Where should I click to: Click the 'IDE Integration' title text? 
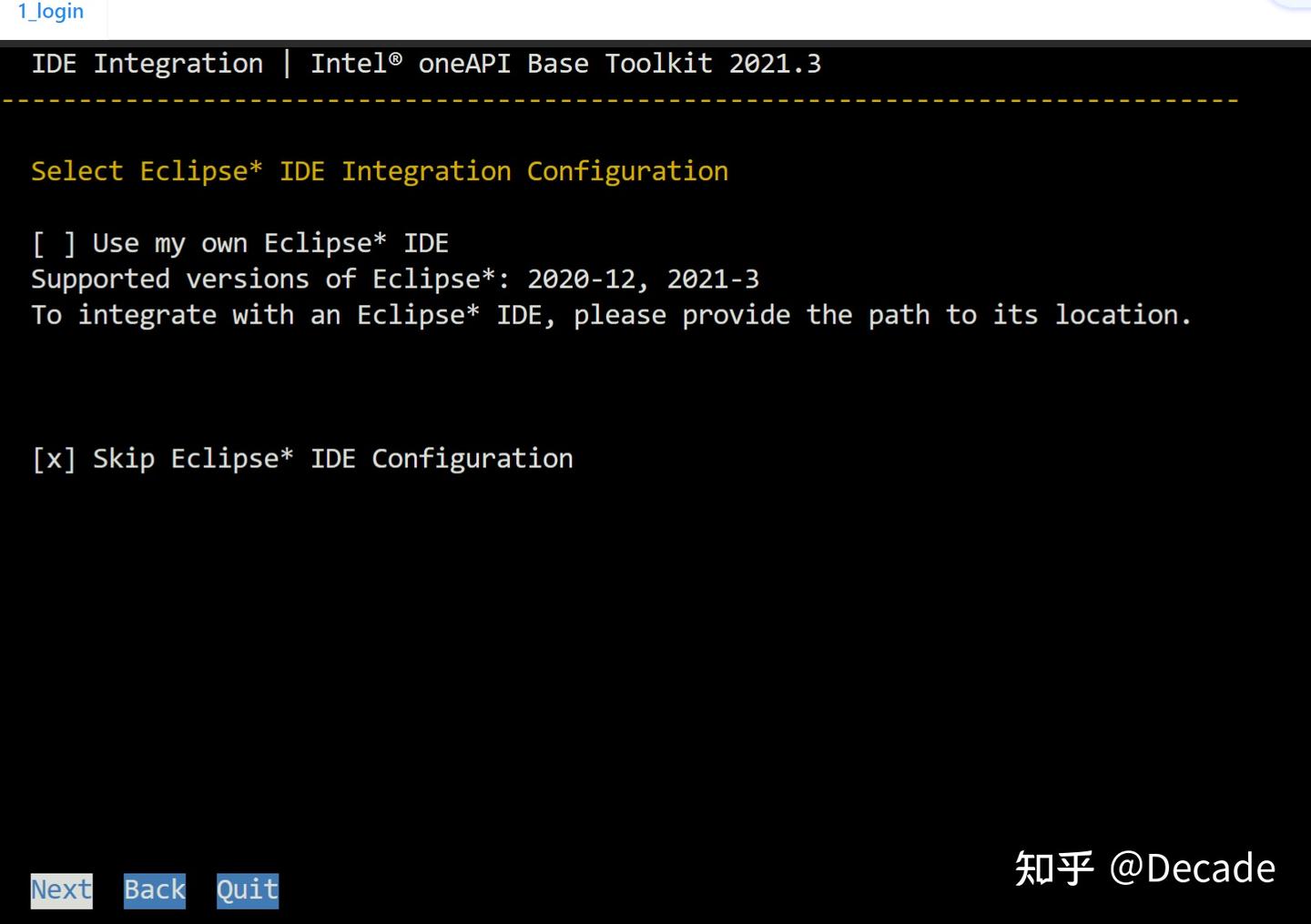[147, 64]
